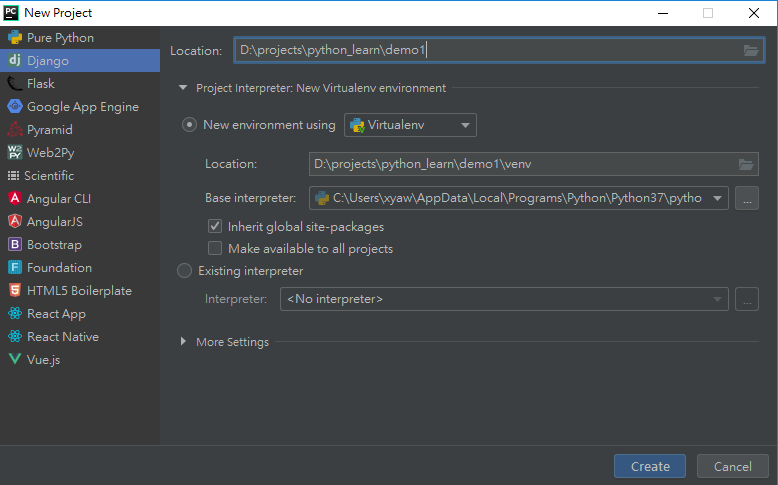Screen dimensions: 778x485
Task: Select the React App icon
Action: (15, 314)
